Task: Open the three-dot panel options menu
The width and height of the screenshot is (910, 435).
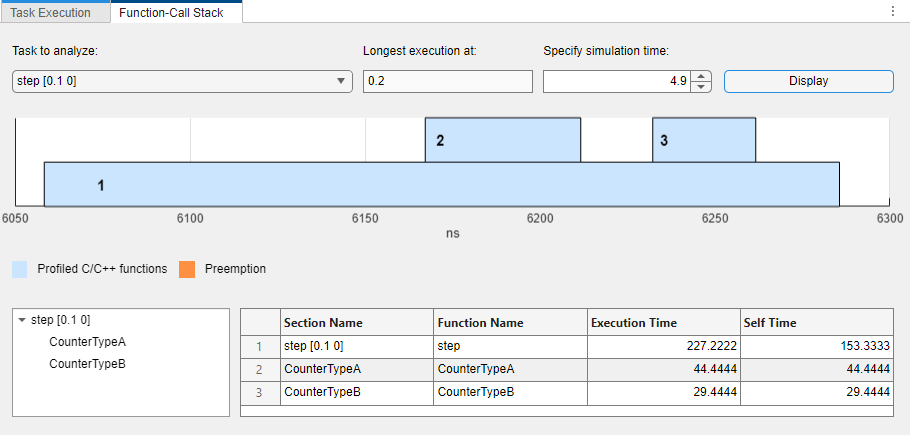Action: (x=892, y=12)
